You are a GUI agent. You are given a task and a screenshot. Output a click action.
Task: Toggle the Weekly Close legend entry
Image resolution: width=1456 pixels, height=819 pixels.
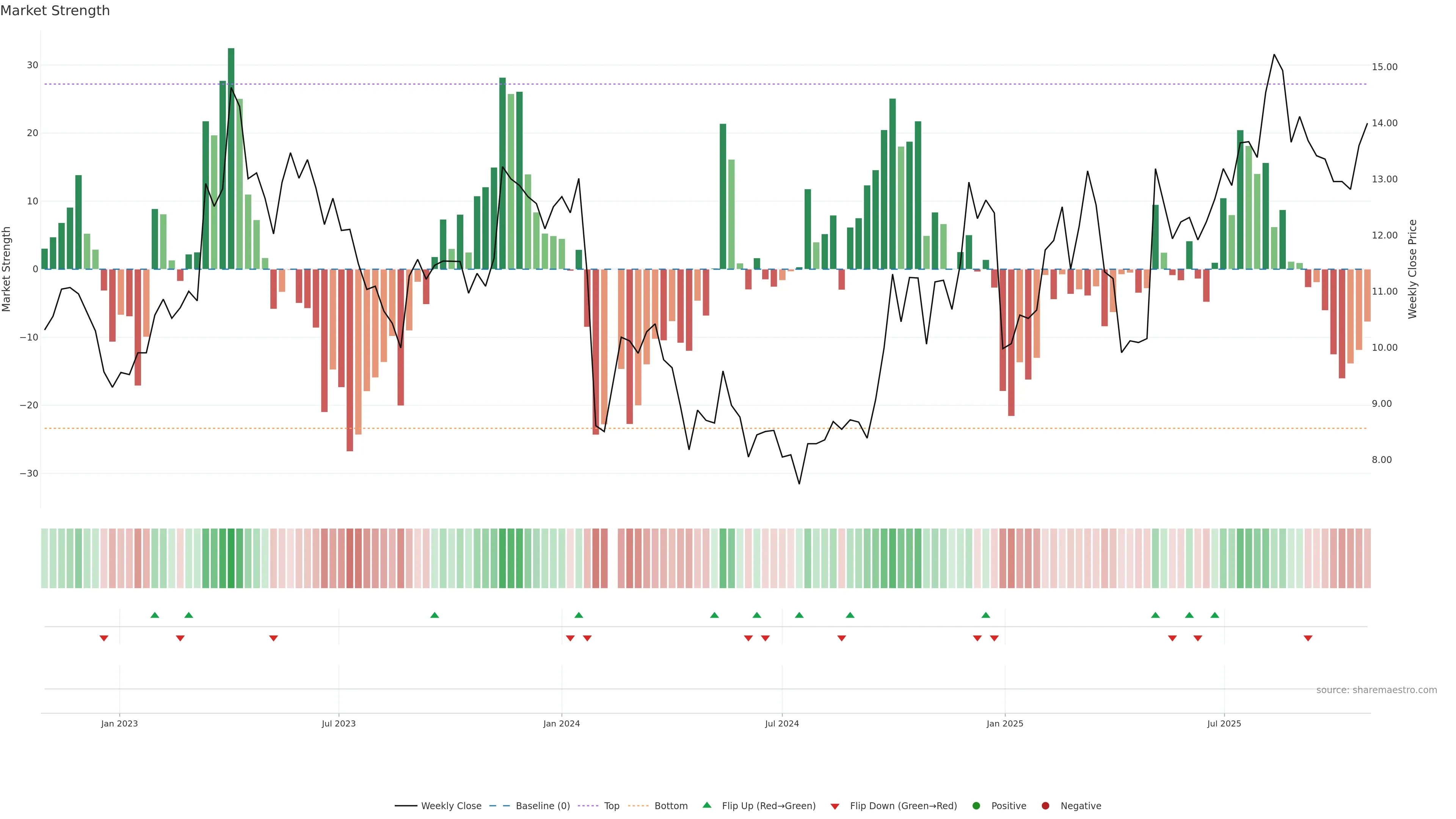(450, 806)
